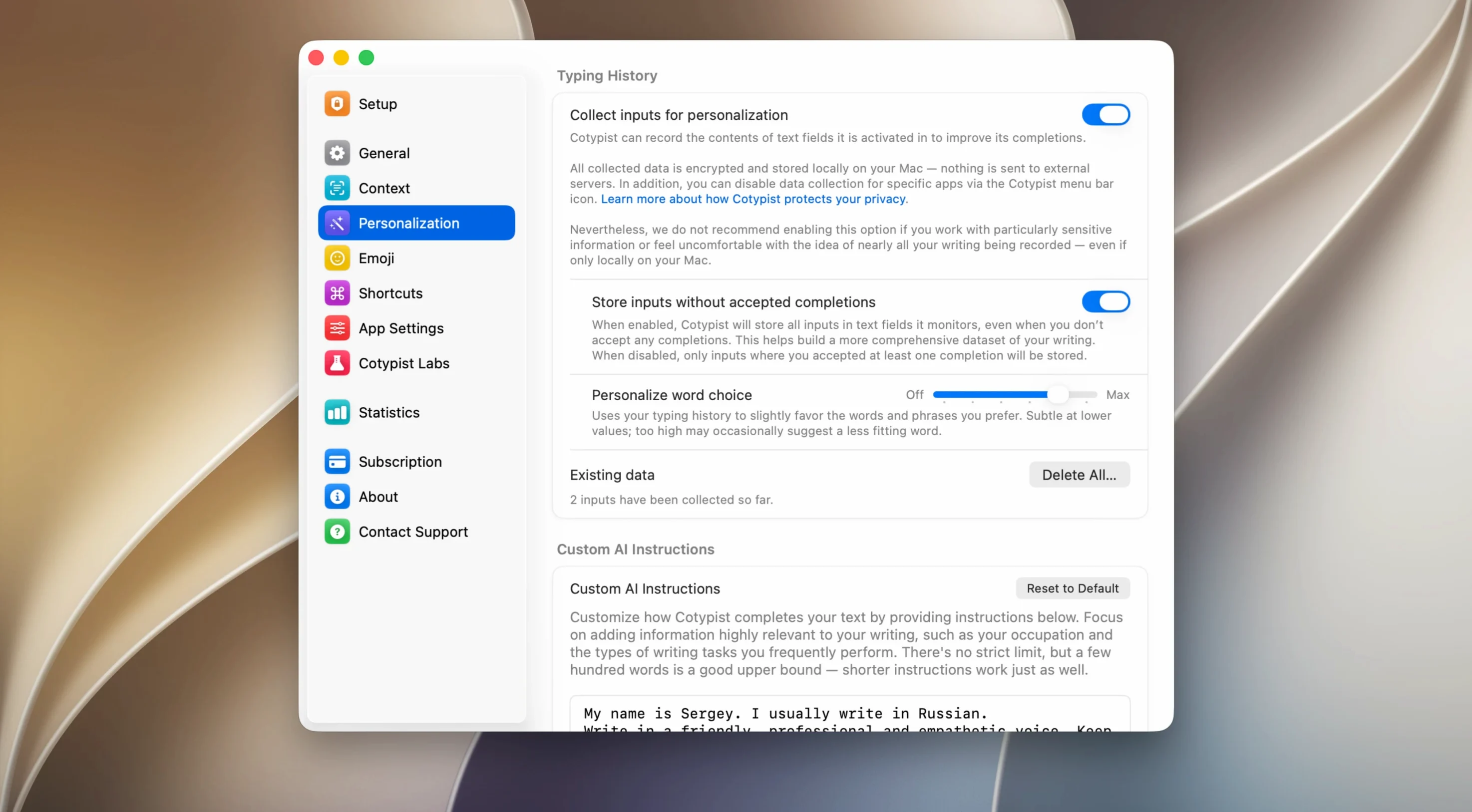Select the Context sidebar icon
This screenshot has width=1472, height=812.
click(x=337, y=188)
